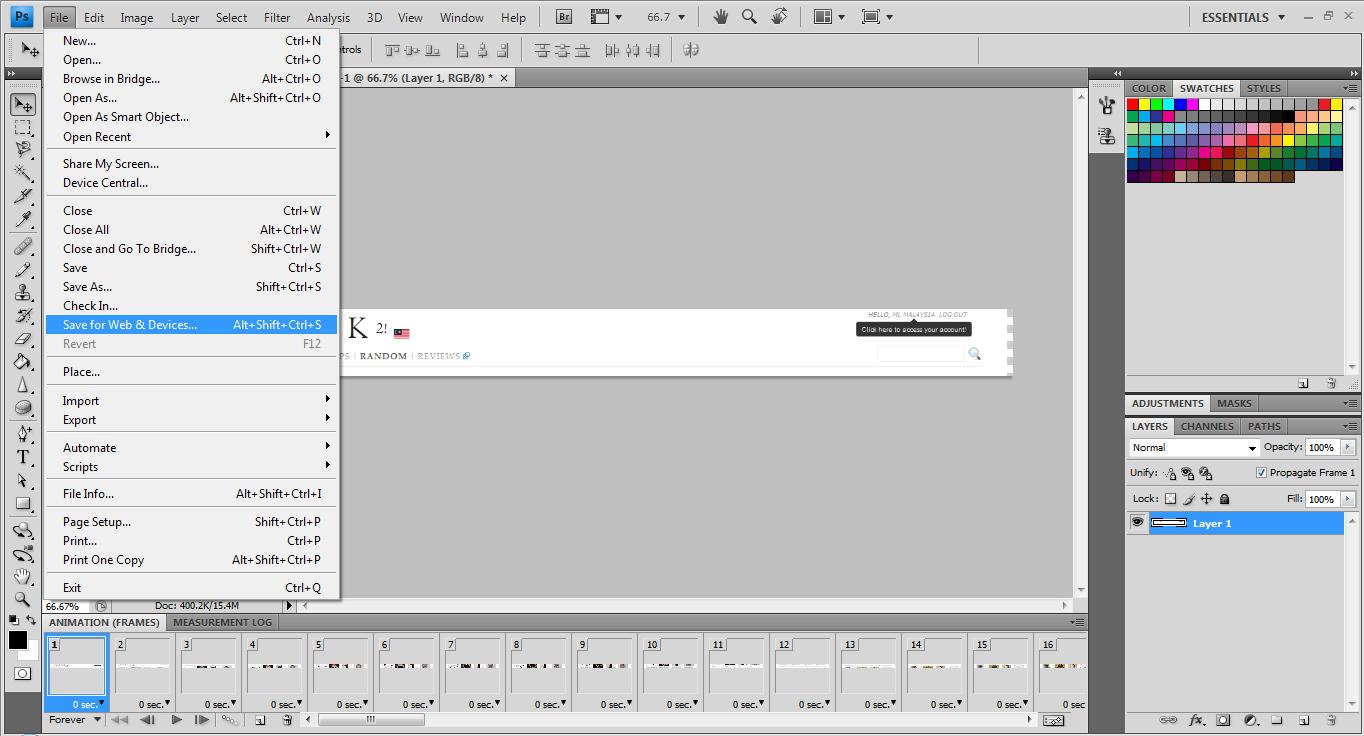This screenshot has width=1364, height=736.
Task: Click the Add layer style fx icon
Action: [x=1197, y=720]
